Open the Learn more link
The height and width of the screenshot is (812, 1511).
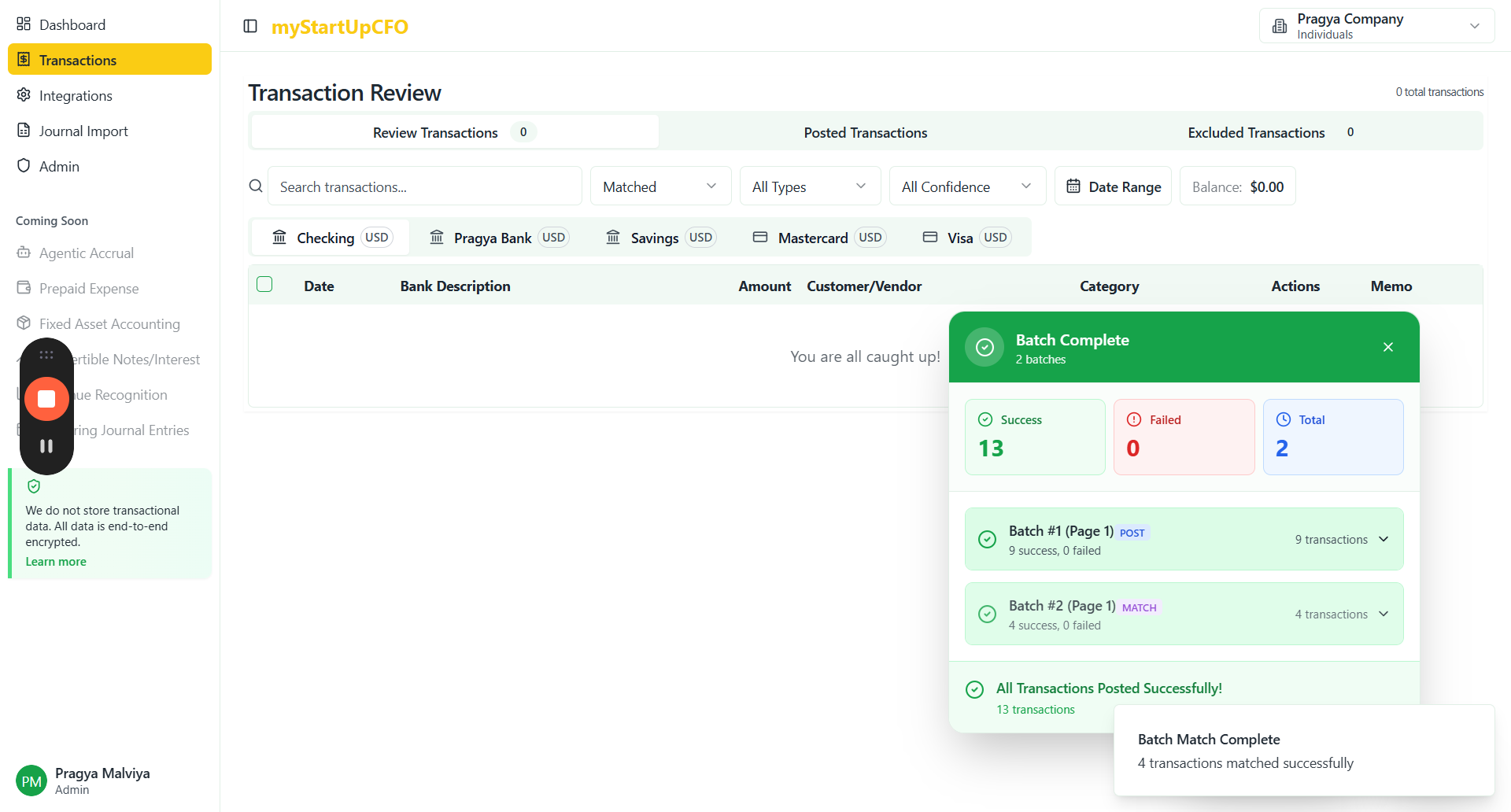(x=56, y=562)
